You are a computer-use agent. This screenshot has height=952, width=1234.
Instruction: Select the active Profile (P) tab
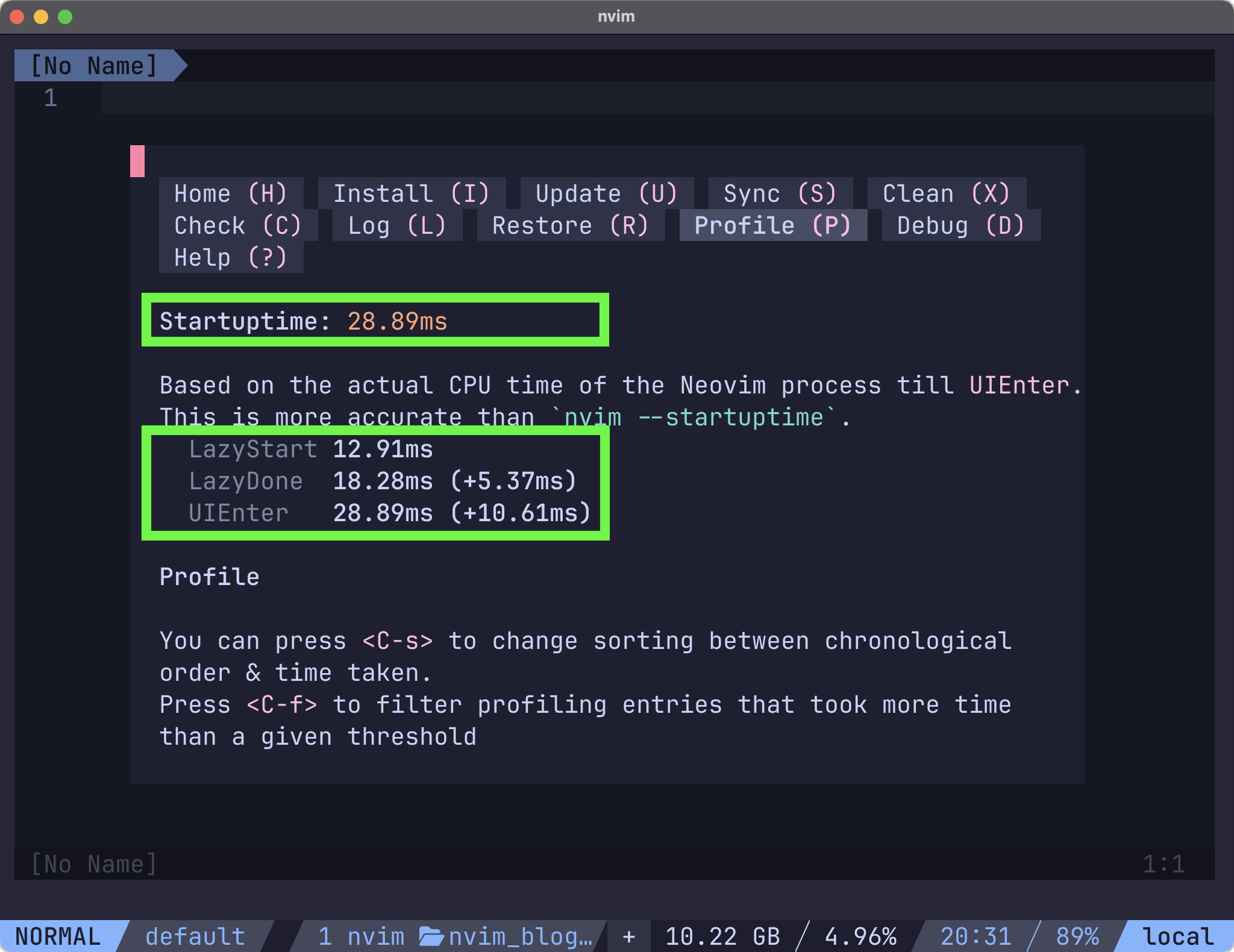(x=773, y=226)
